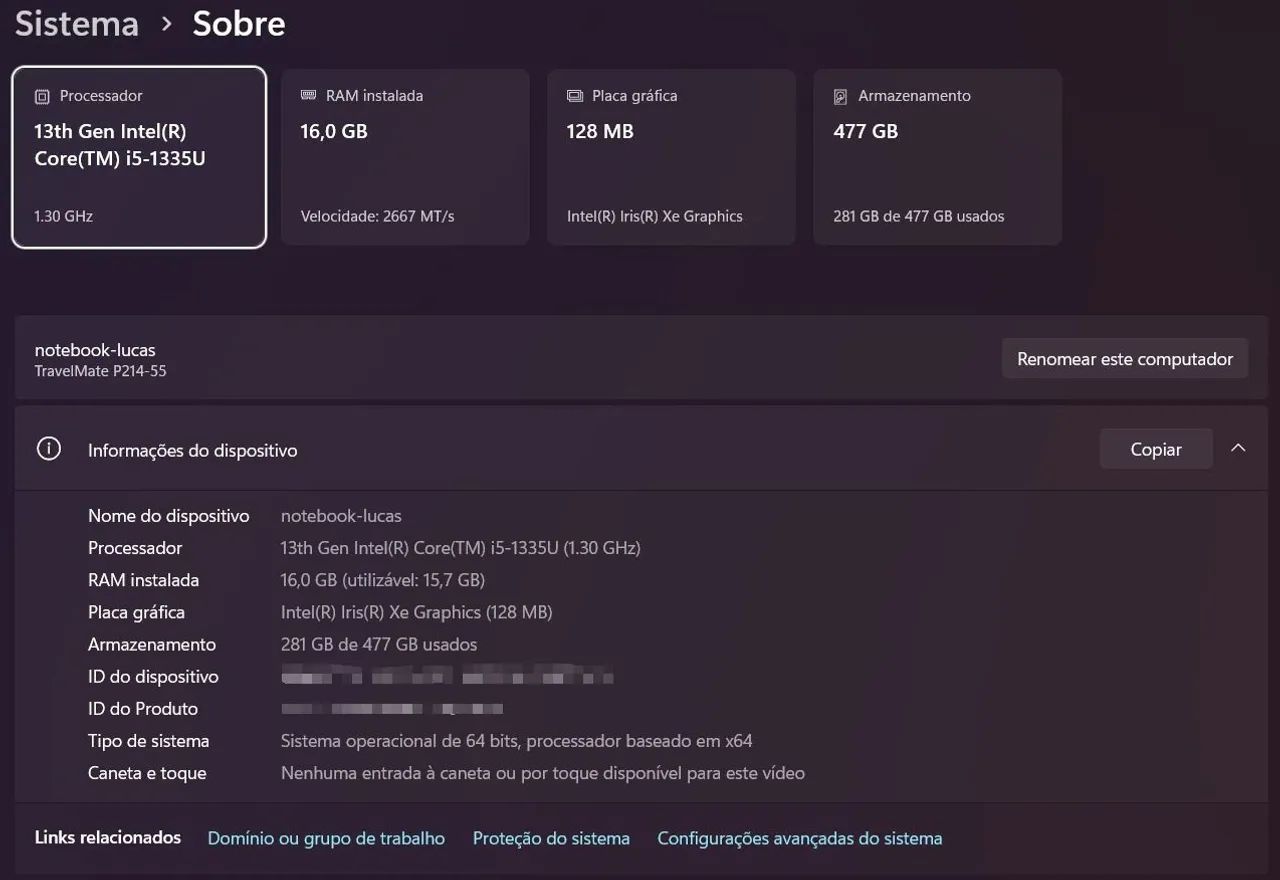Click 16,0 GB (utilizável: 15,7 GB) value
This screenshot has height=880, width=1280.
(x=383, y=580)
